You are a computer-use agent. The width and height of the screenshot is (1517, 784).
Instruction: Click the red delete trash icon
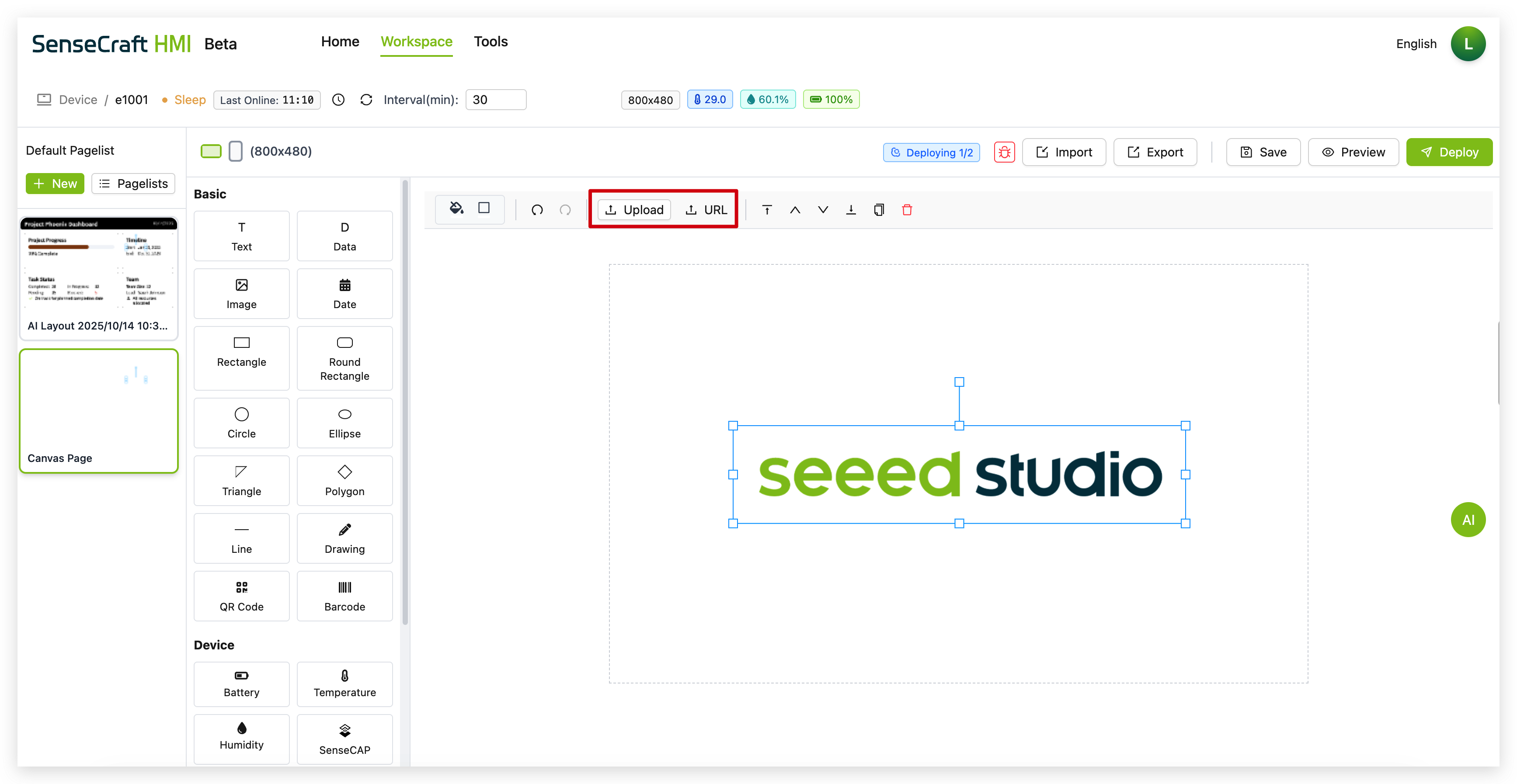click(907, 210)
